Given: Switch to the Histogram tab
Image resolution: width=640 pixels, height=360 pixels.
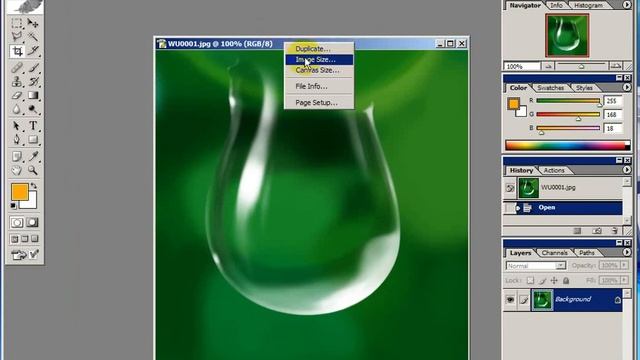Looking at the screenshot, I should (x=588, y=5).
